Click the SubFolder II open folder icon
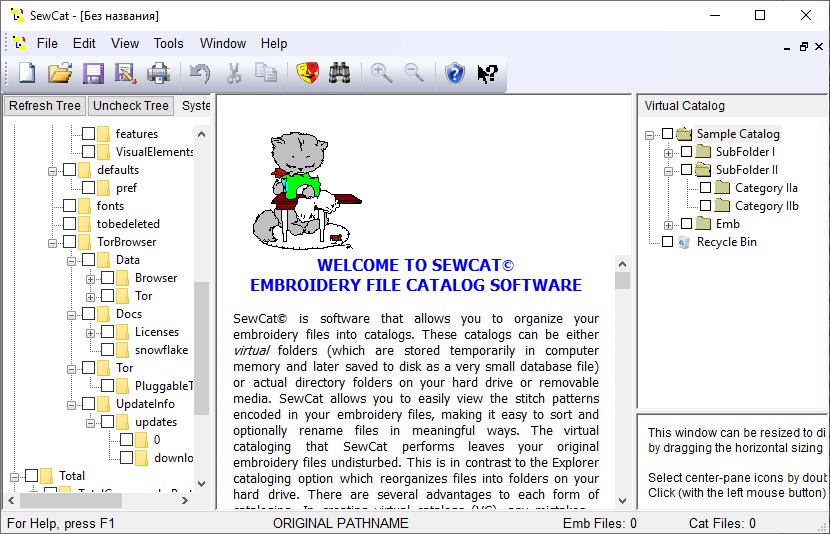The height and width of the screenshot is (534, 830). pos(703,170)
